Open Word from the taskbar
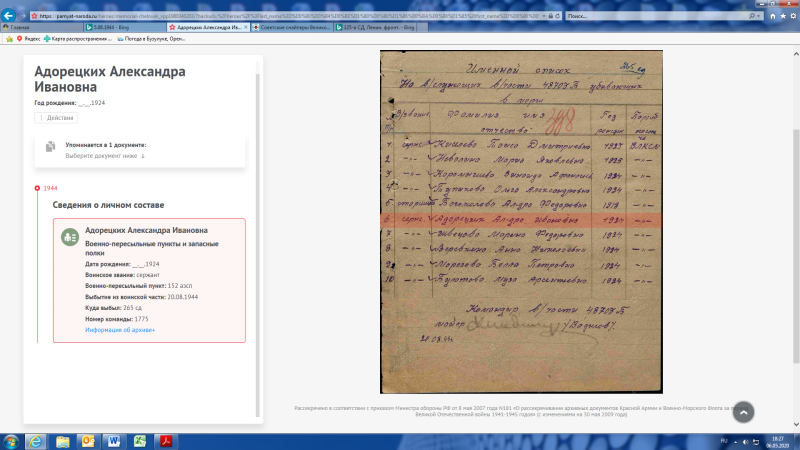800x450 pixels. (x=114, y=441)
